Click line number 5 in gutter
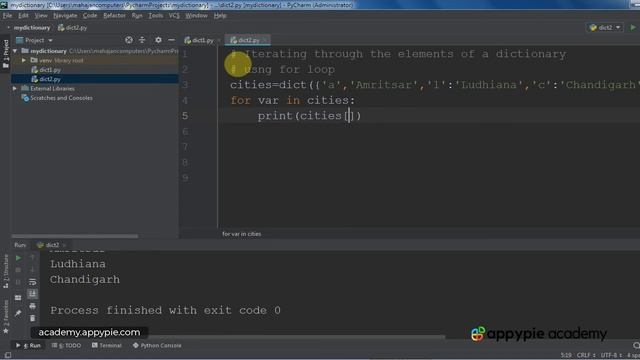The image size is (640, 360). coord(185,116)
